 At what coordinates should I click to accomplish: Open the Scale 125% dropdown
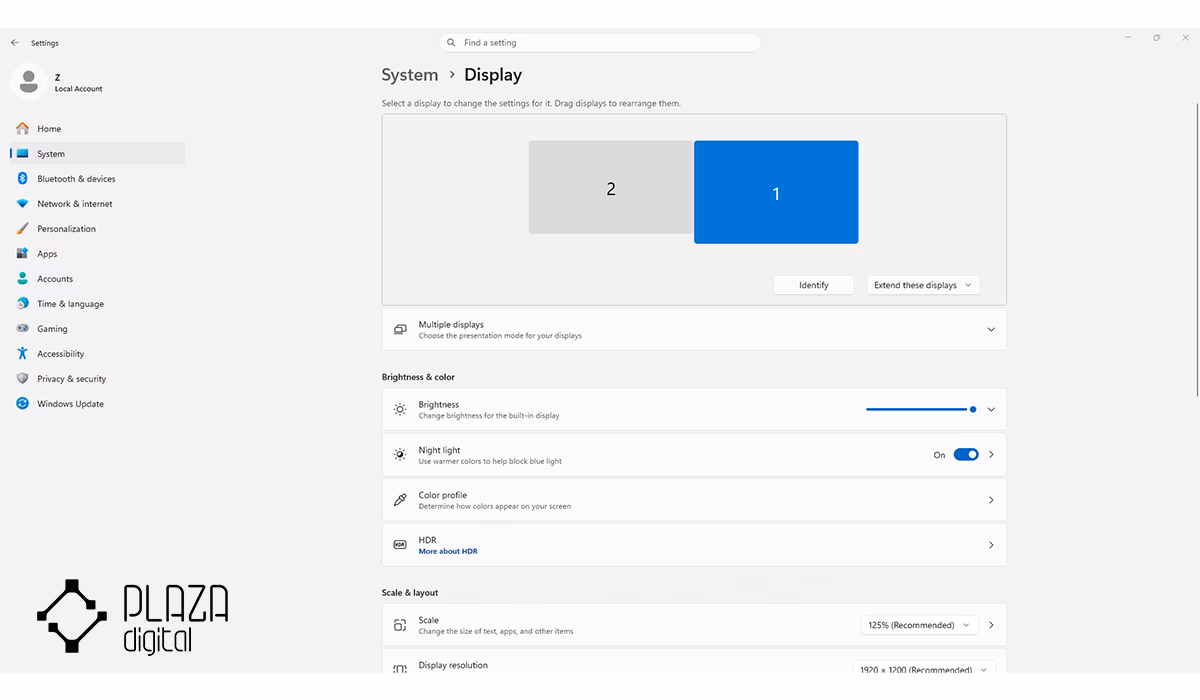click(920, 625)
